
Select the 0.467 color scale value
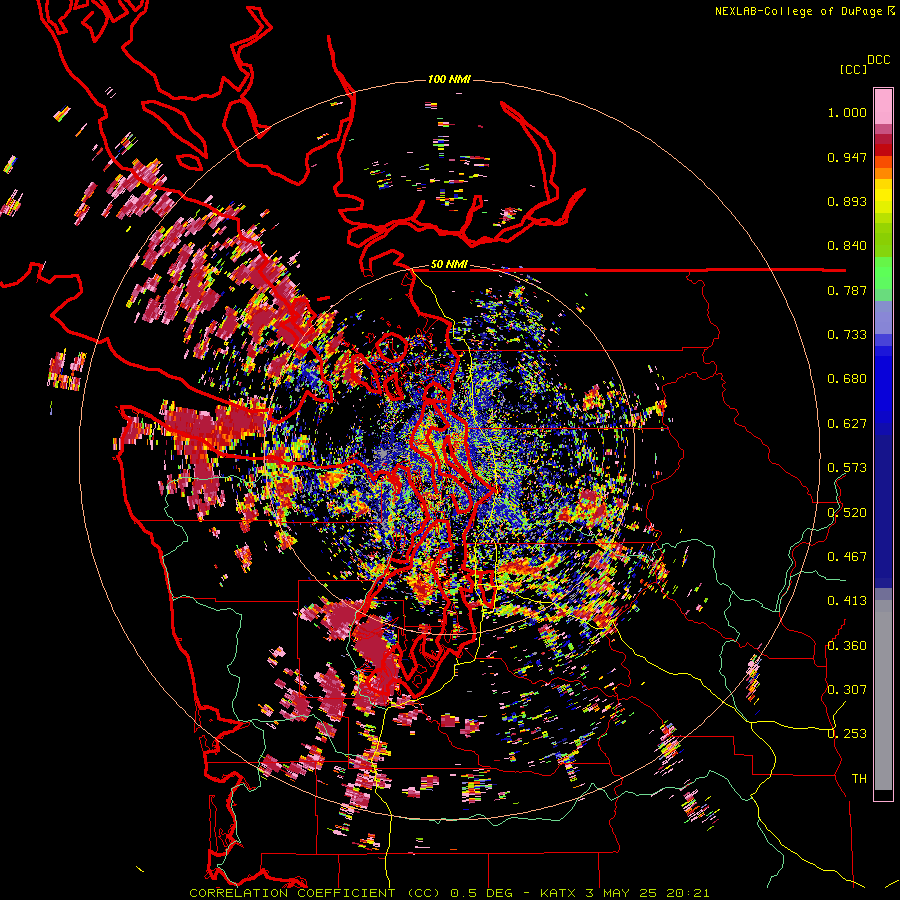pyautogui.click(x=847, y=557)
